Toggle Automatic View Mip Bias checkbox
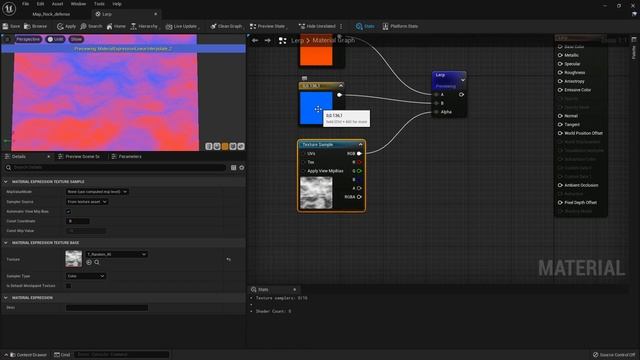 (68, 212)
